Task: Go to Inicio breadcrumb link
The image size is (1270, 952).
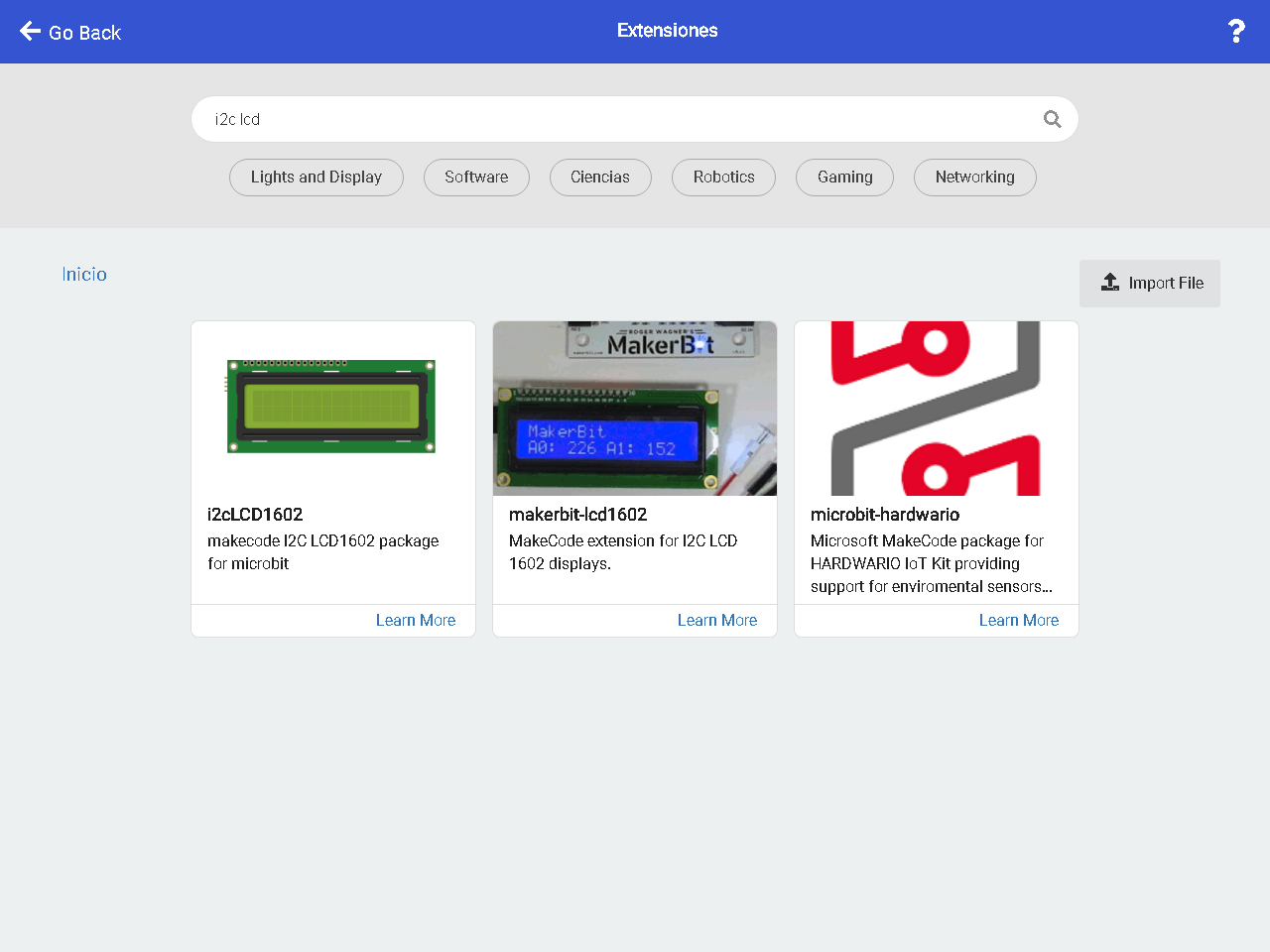Action: coord(84,275)
